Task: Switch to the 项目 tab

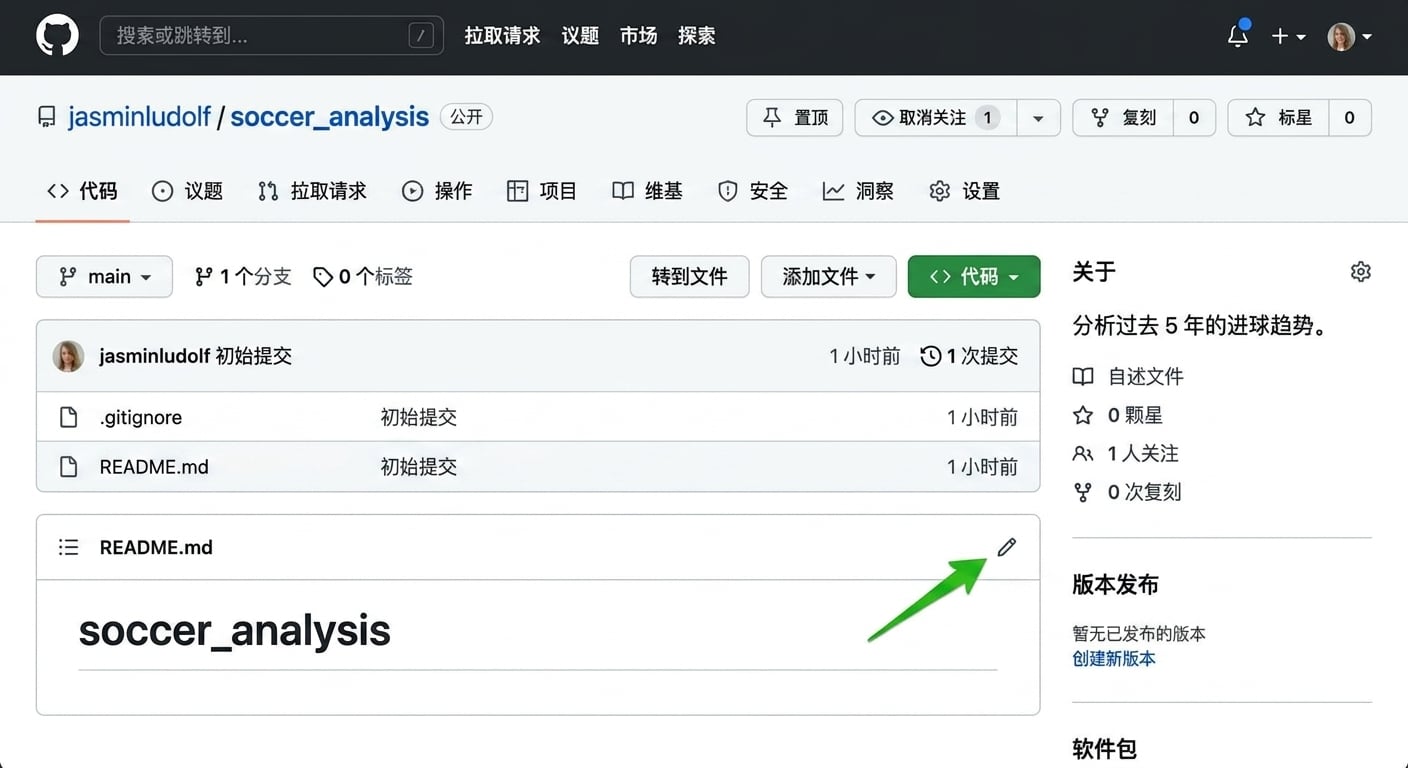Action: pyautogui.click(x=542, y=191)
